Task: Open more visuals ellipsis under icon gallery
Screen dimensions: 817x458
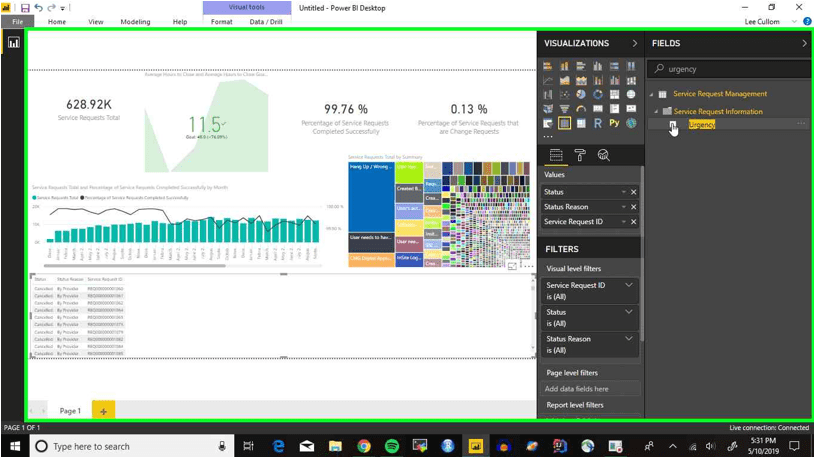Action: [548, 137]
